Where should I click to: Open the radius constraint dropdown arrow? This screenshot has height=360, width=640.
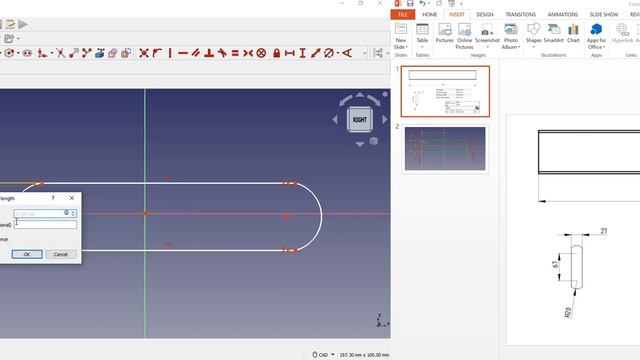[x=338, y=53]
